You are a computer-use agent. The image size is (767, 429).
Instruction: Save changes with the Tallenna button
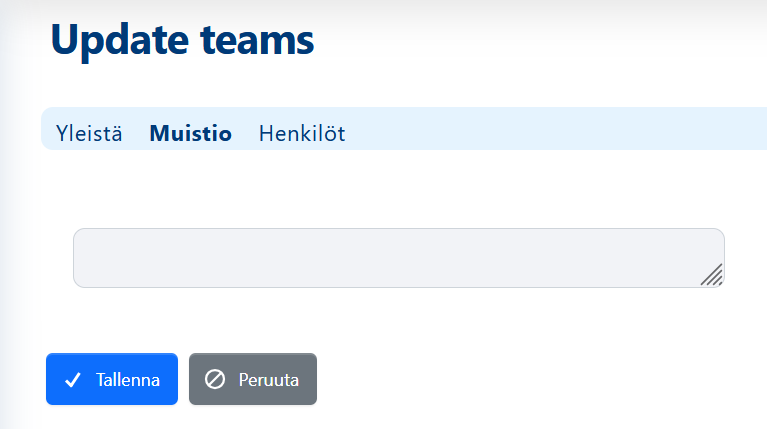click(112, 379)
